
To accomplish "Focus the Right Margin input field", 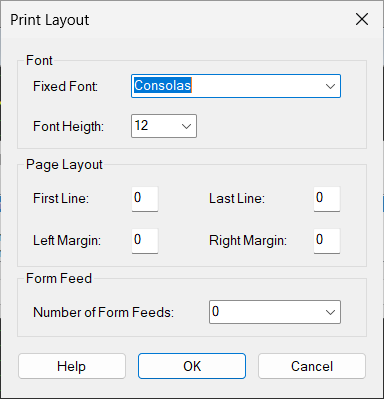I will [327, 241].
